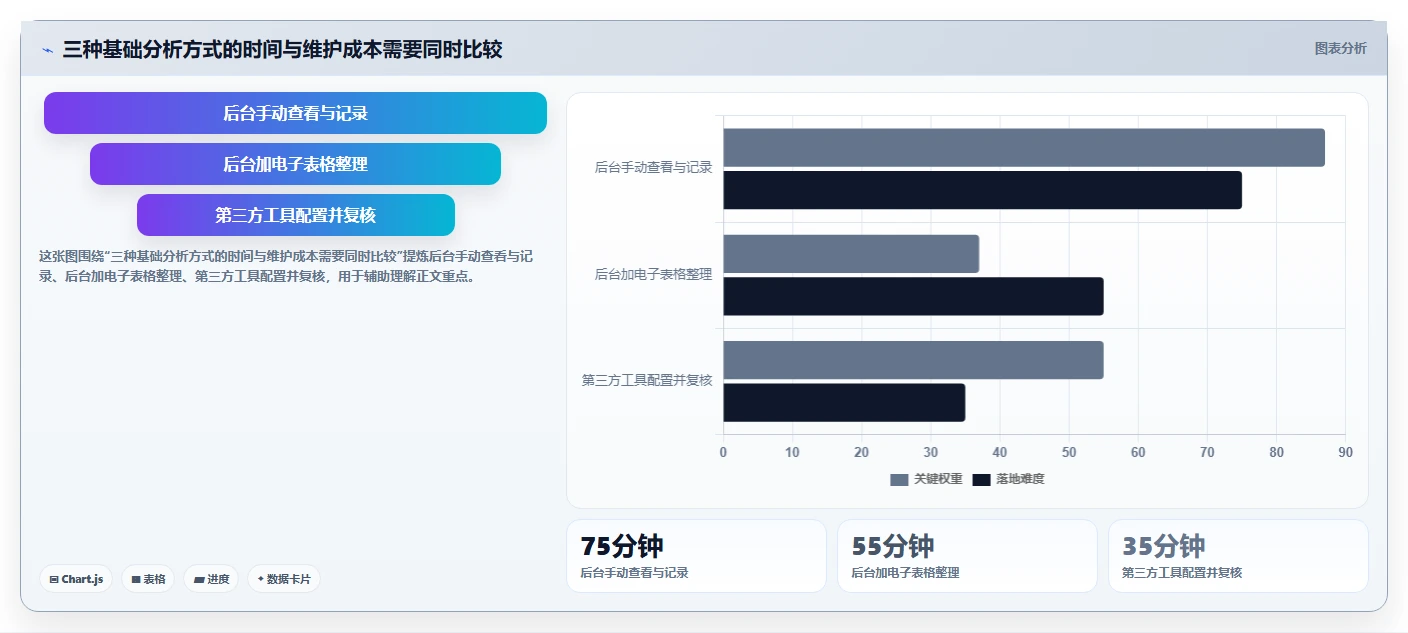This screenshot has width=1408, height=633.
Task: Click the 落地难度 bar for 第三方工具配置并复核
Action: [x=845, y=402]
